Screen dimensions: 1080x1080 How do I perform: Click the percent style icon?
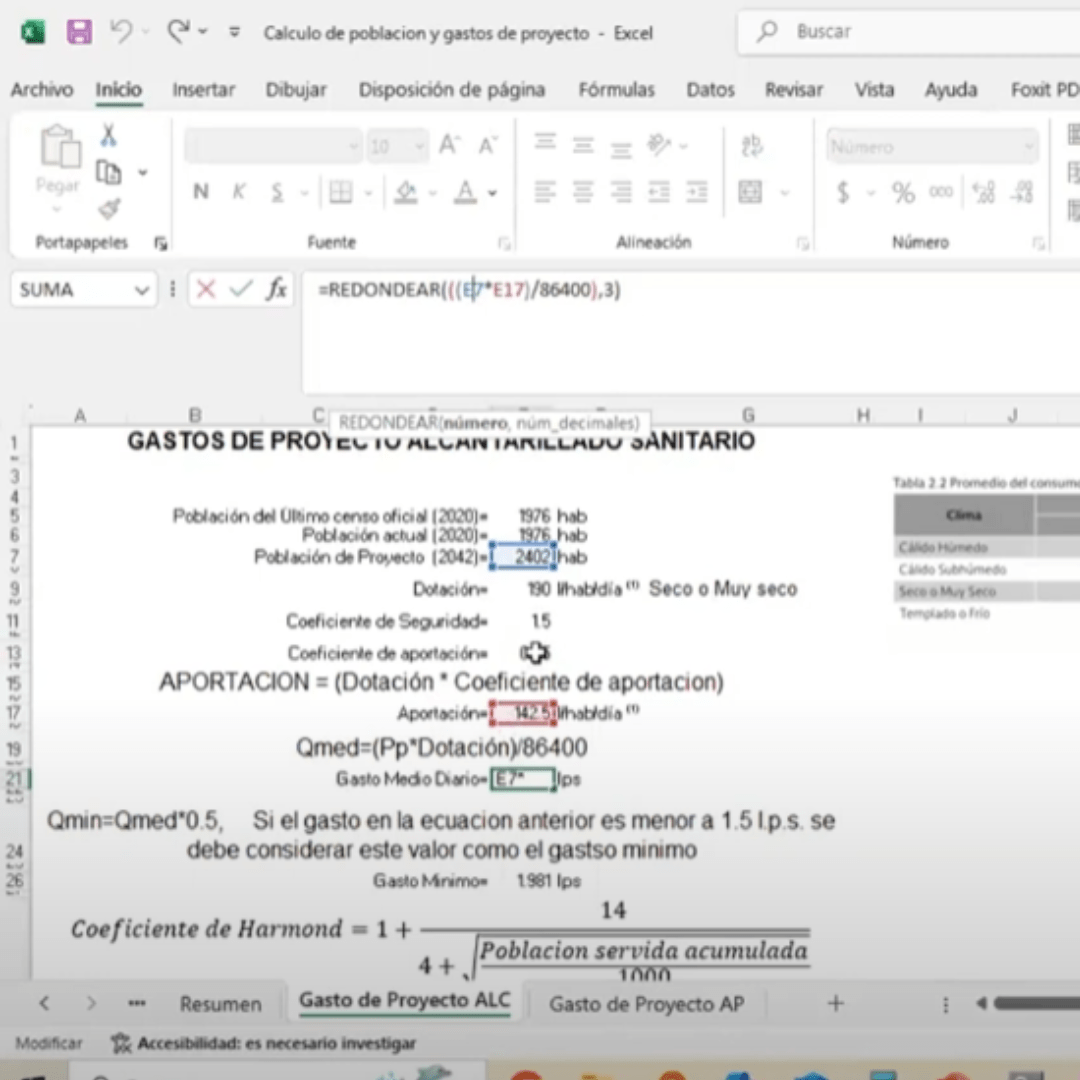tap(903, 192)
